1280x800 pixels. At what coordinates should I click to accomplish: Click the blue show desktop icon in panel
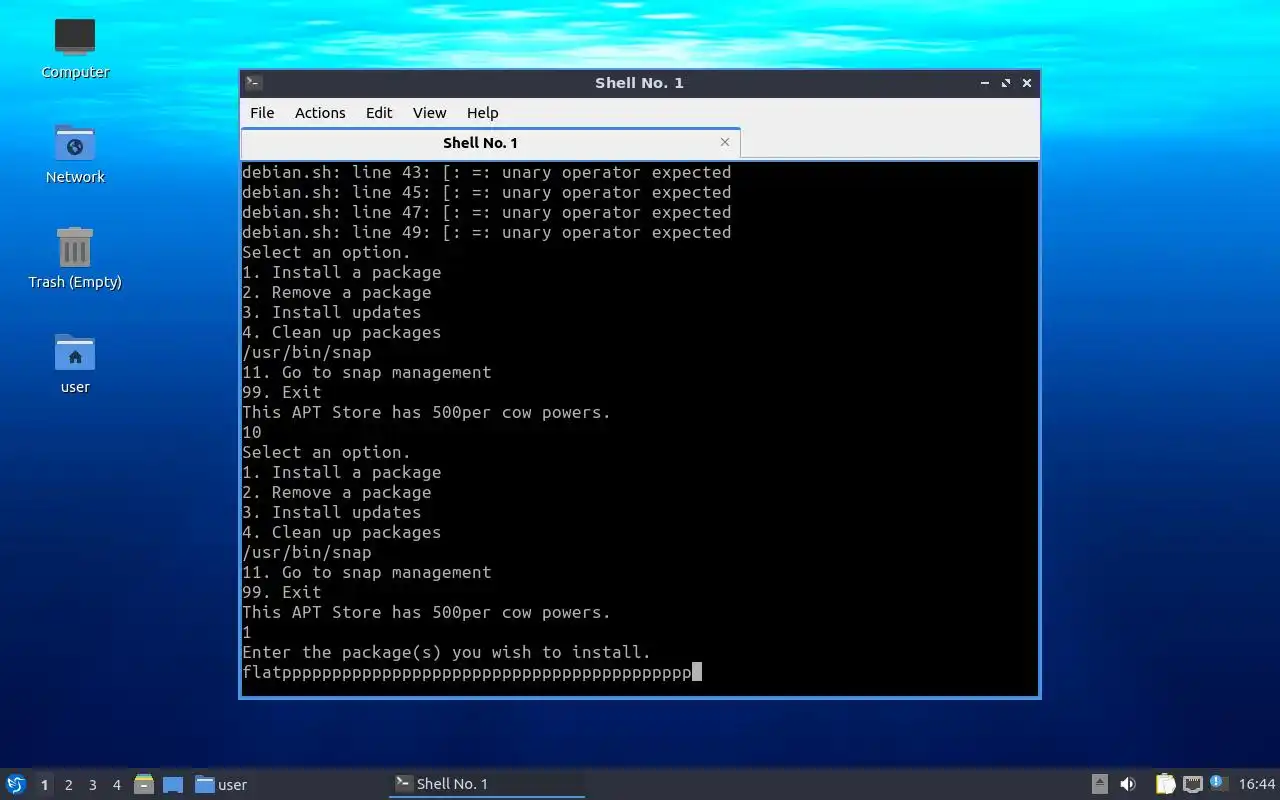(173, 784)
